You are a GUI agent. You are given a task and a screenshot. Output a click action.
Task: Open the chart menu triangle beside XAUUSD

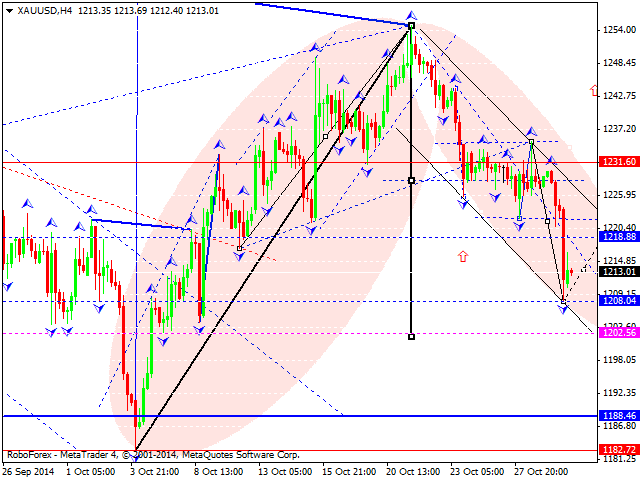(9, 11)
